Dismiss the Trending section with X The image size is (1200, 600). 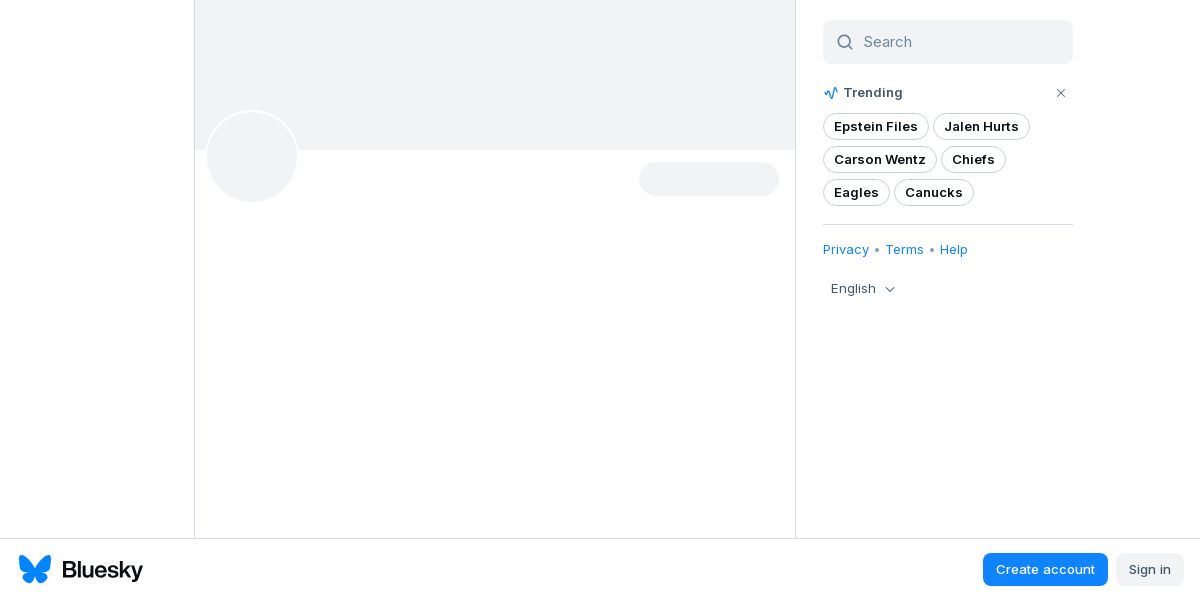click(x=1061, y=93)
